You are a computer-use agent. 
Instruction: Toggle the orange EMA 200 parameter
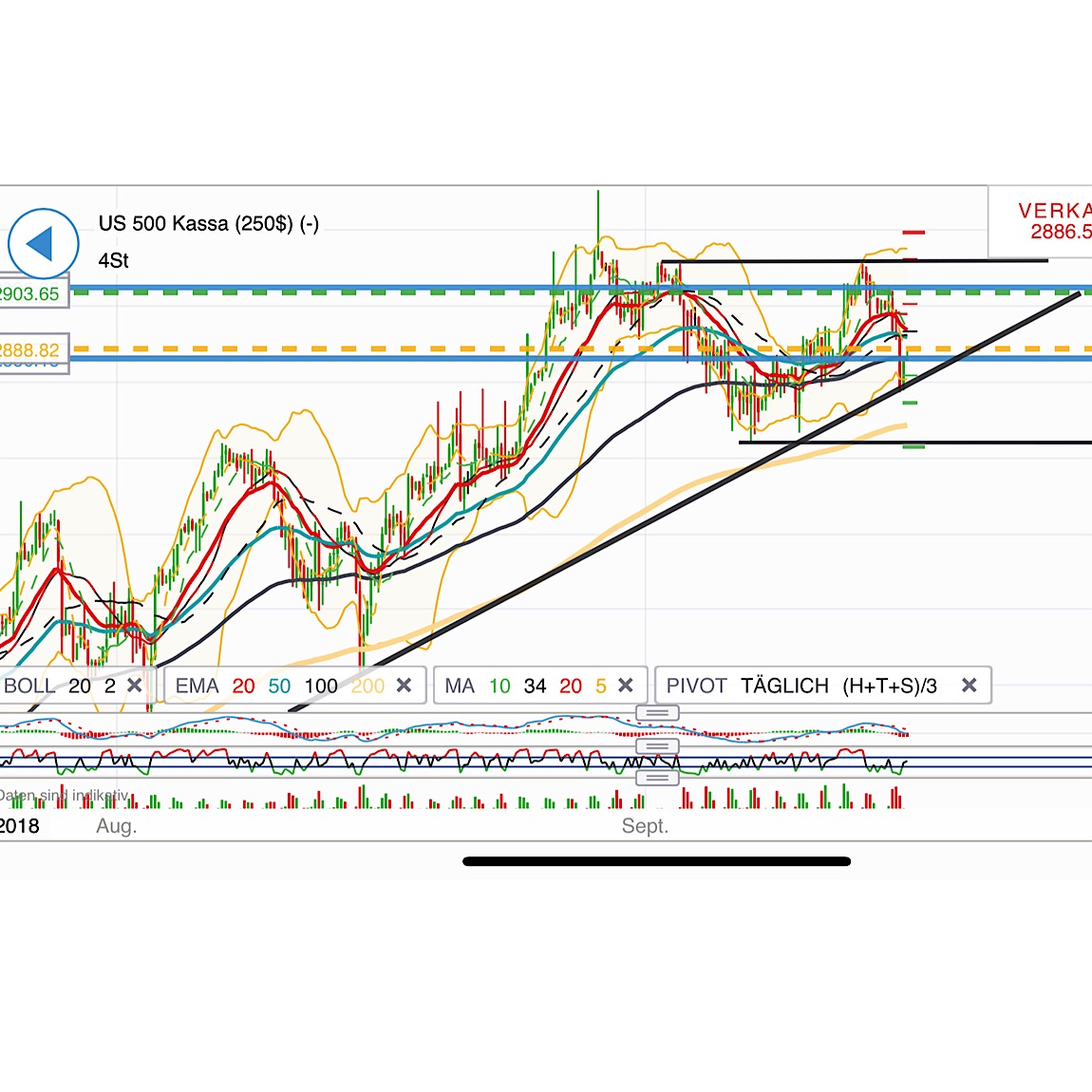point(367,685)
